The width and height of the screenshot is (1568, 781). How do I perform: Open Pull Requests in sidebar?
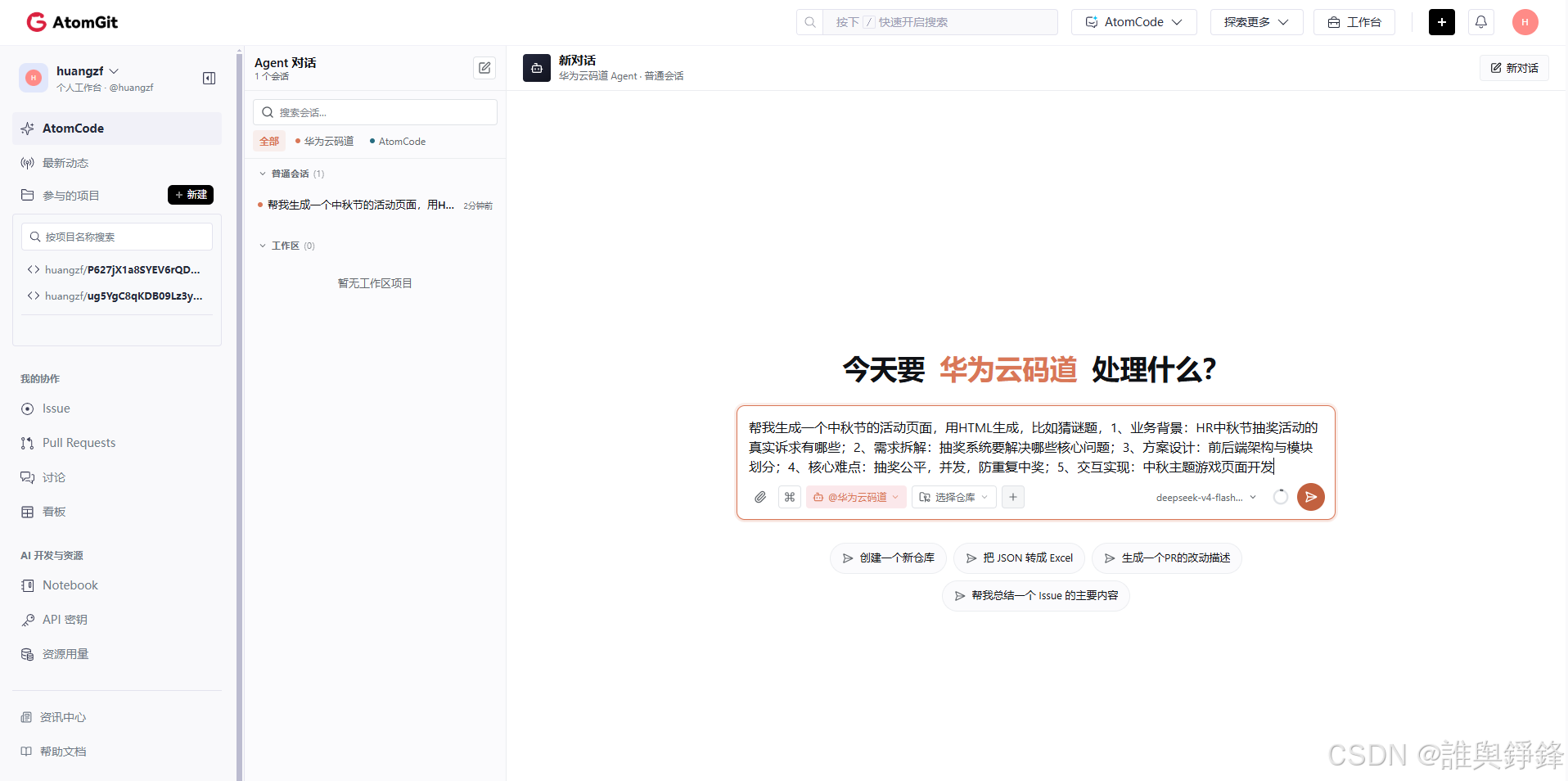(x=117, y=443)
